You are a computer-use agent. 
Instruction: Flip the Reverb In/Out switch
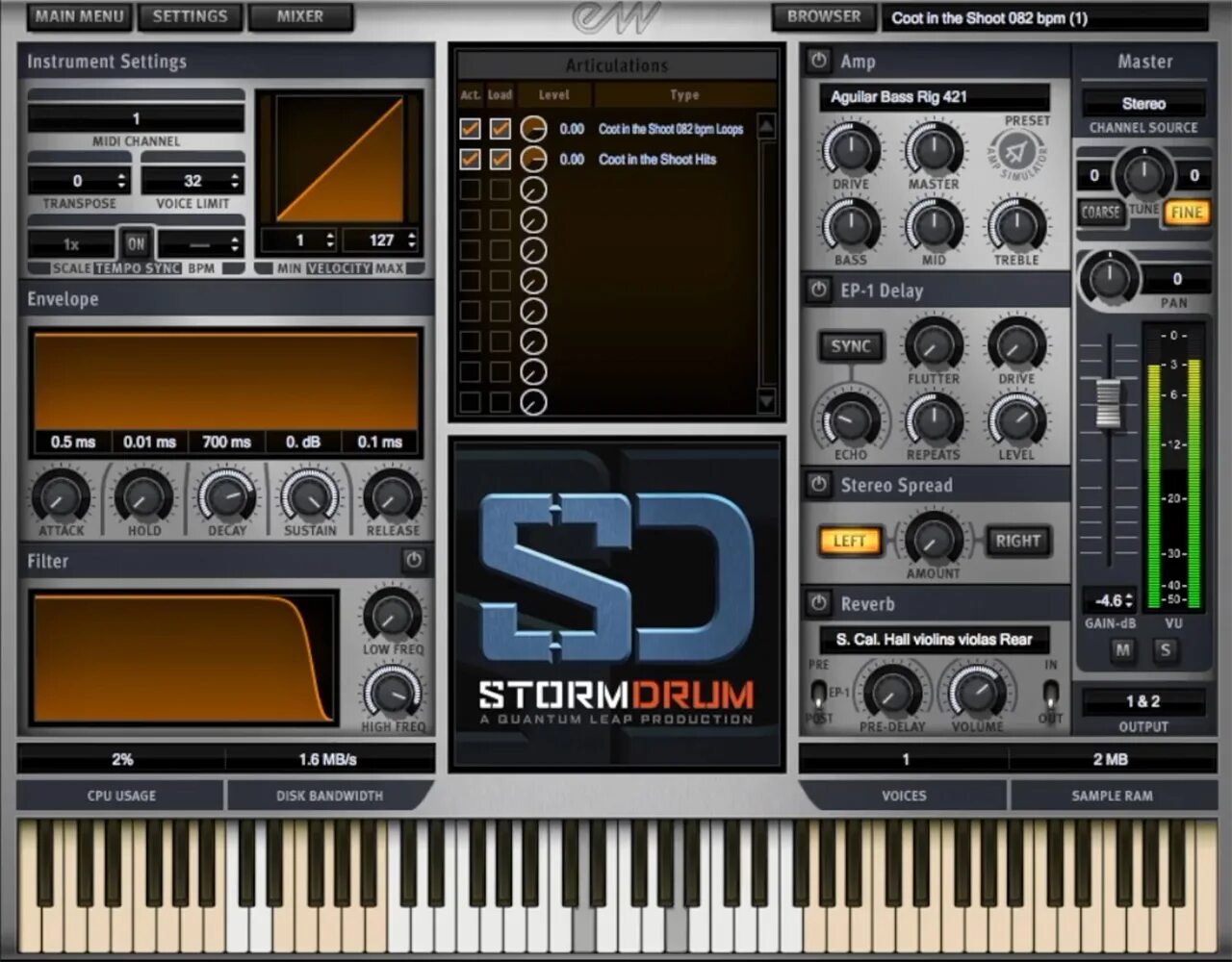click(x=1051, y=694)
